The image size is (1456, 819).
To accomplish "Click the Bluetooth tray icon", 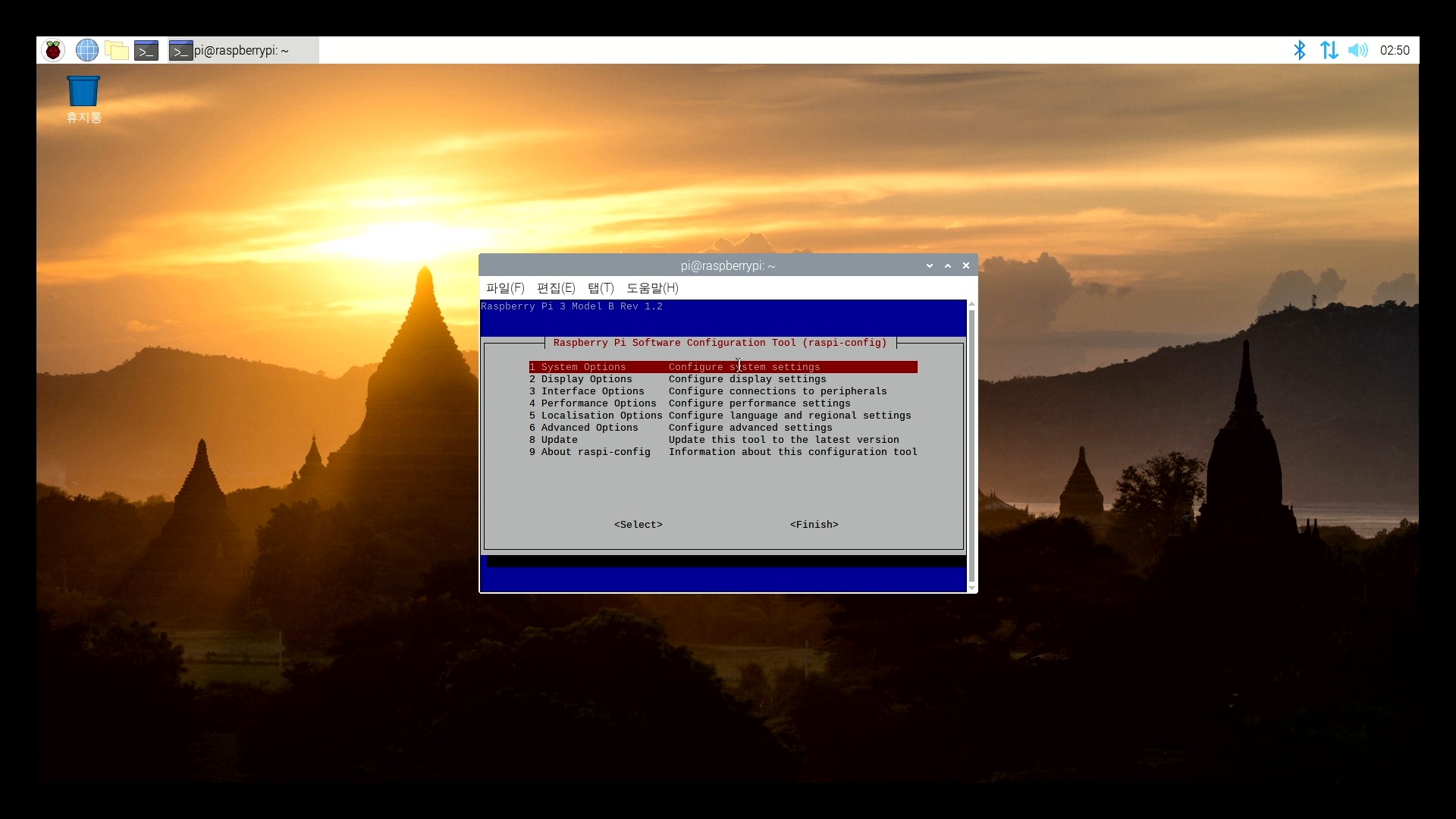I will (x=1299, y=51).
